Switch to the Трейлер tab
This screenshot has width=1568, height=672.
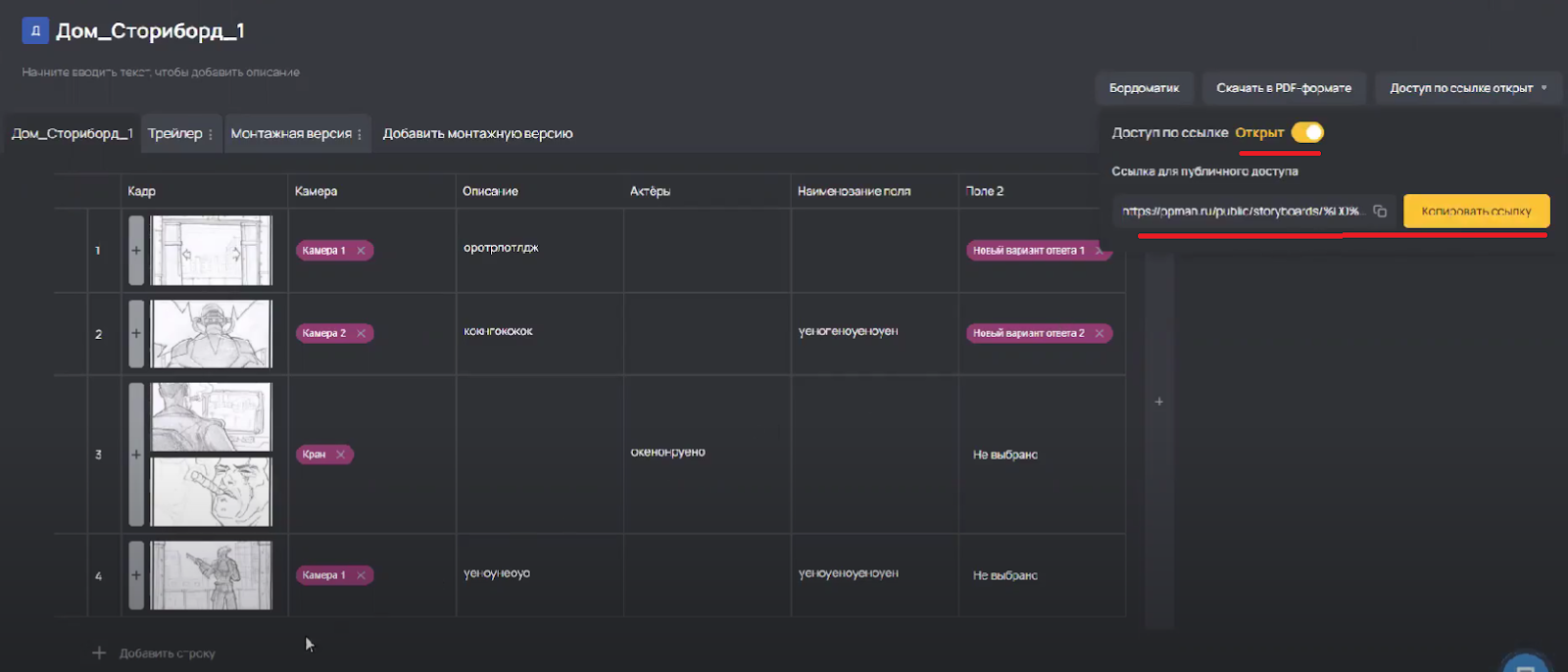174,134
